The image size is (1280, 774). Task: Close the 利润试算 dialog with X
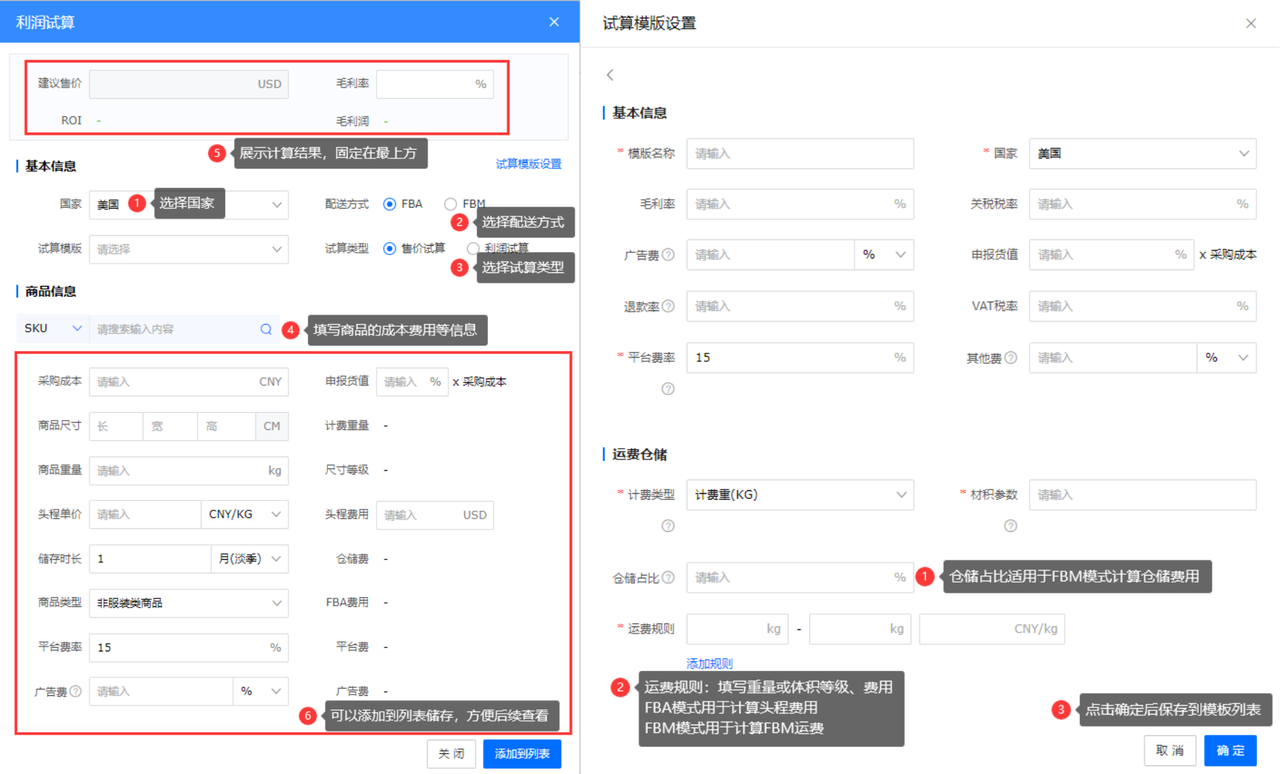pyautogui.click(x=554, y=22)
